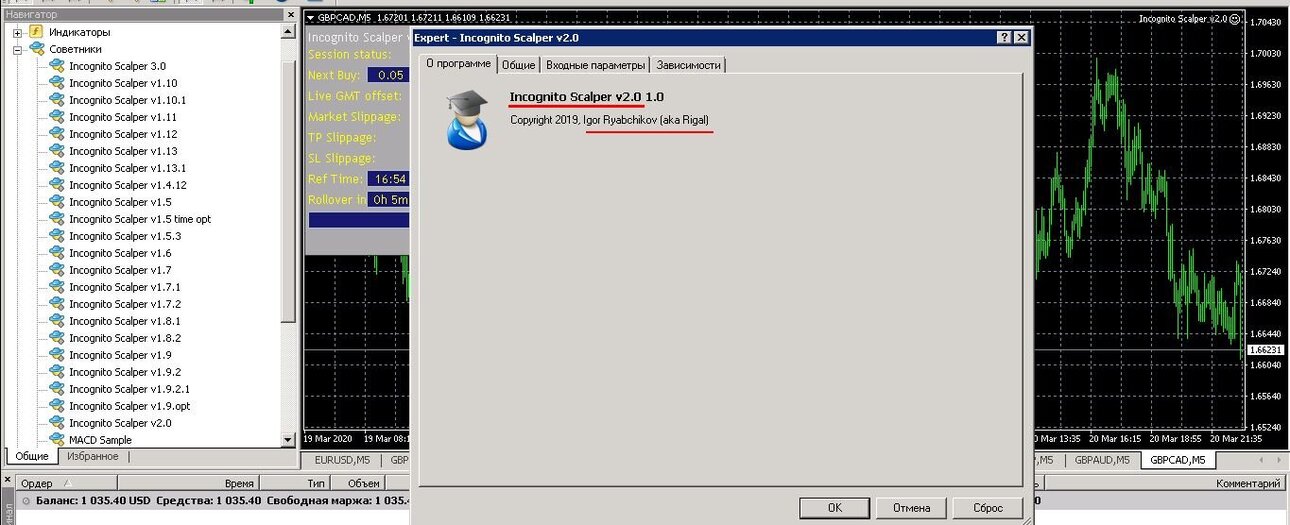The image size is (1290, 525).
Task: Click the Rollover in 0h 5m value
Action: pyautogui.click(x=389, y=200)
